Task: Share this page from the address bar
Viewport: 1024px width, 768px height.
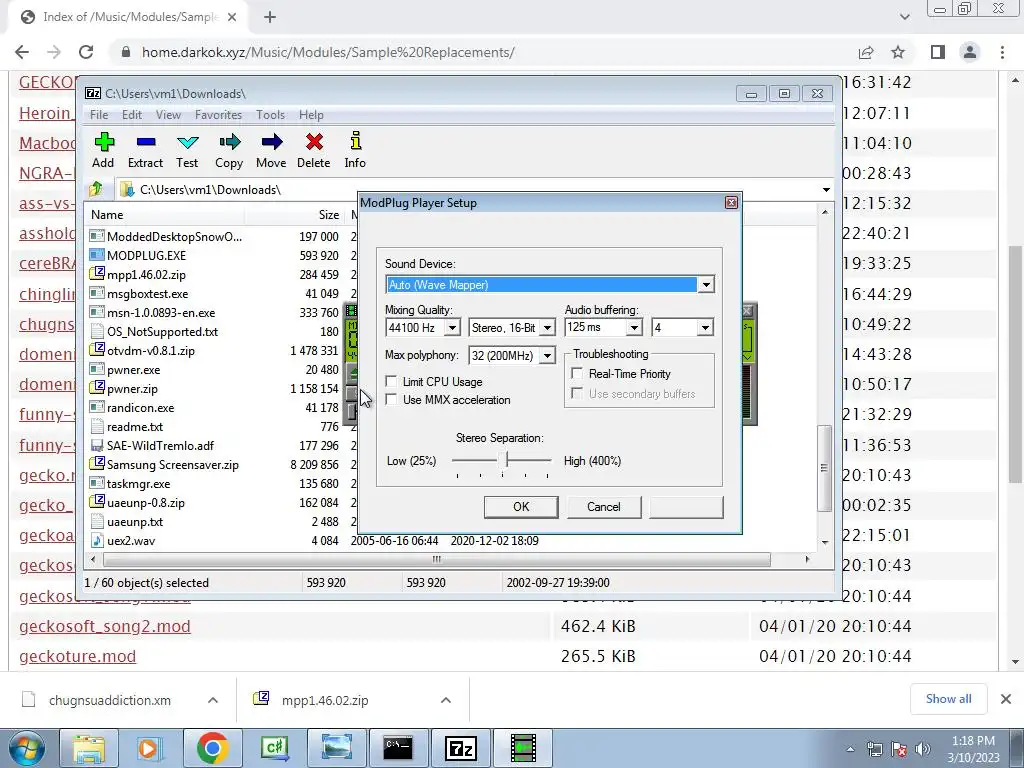Action: pyautogui.click(x=866, y=52)
